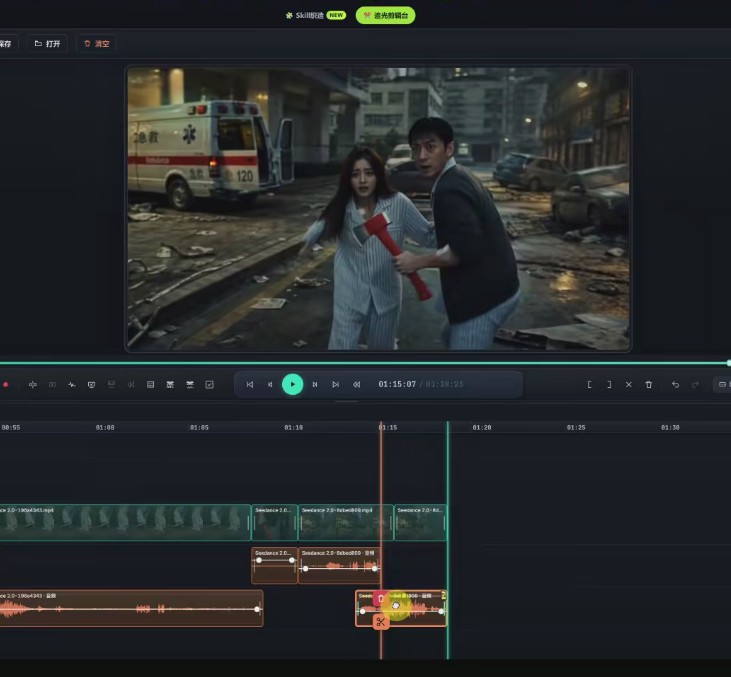Select the long 196a4343.mp4 video clip
Image resolution: width=731 pixels, height=677 pixels.
coord(125,523)
